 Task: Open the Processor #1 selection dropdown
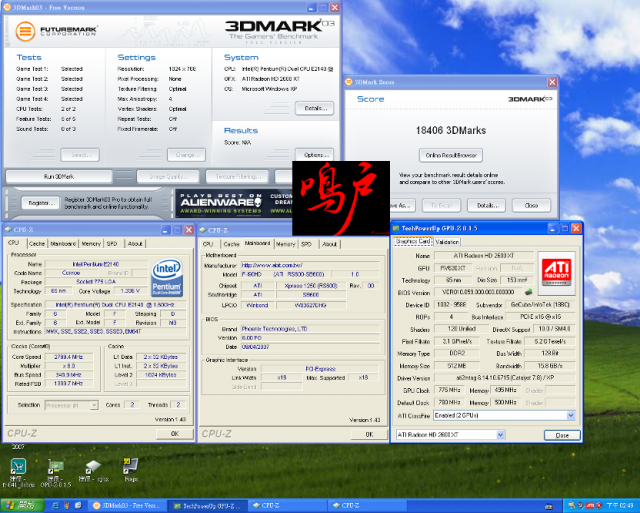coord(94,405)
